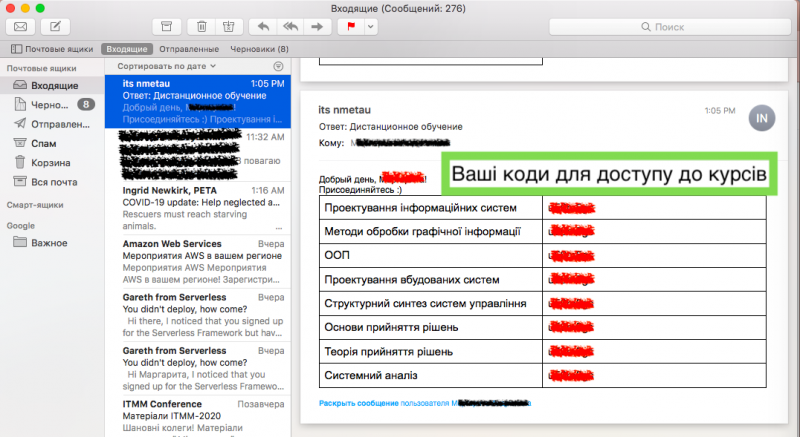Click Теорія прийняття рішень cell
The image size is (800, 437).
click(x=431, y=351)
